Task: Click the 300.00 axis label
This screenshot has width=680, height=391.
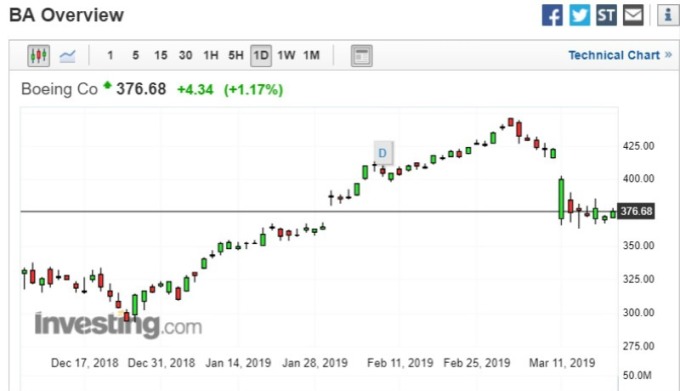Action: (638, 313)
